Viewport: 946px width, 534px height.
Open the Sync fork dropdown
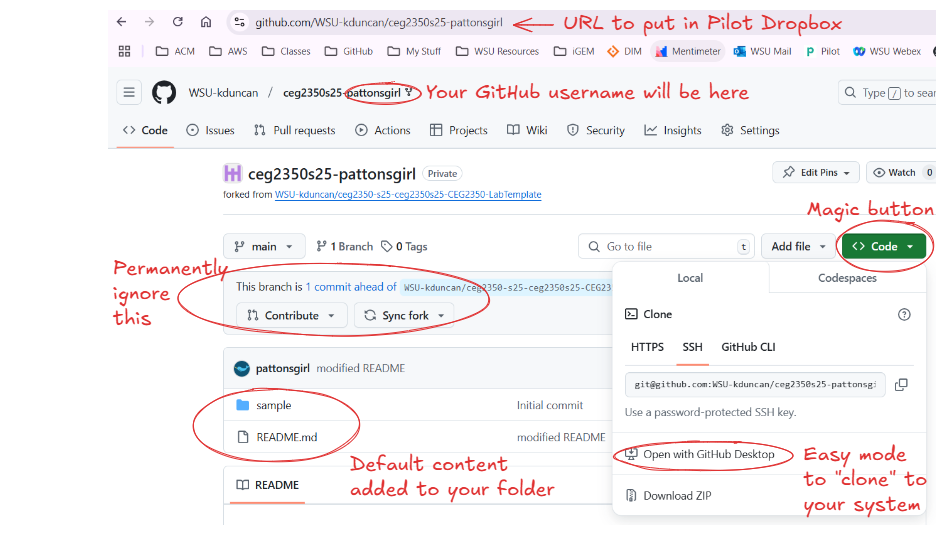click(x=404, y=316)
